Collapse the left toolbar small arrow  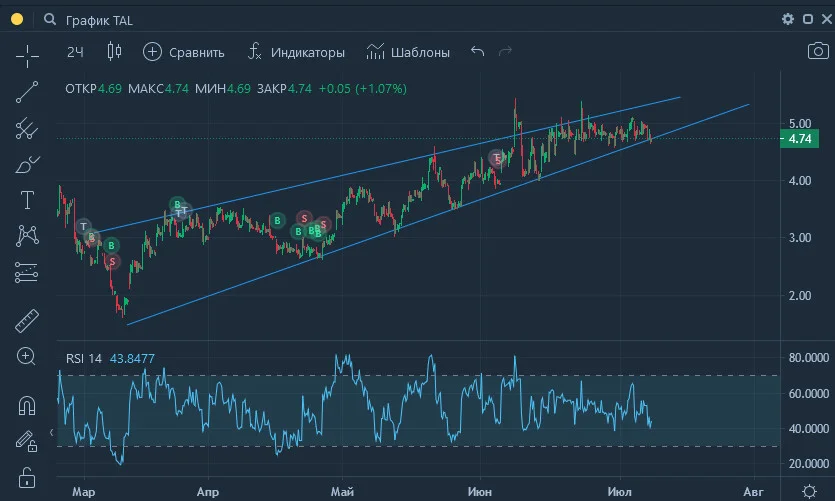(x=52, y=432)
